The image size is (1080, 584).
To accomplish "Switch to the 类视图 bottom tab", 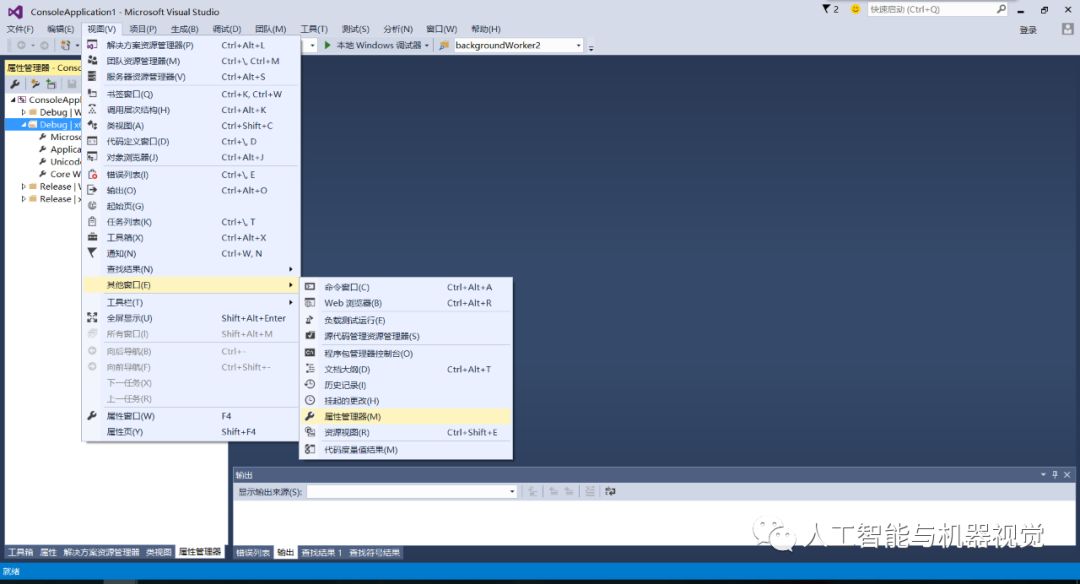I will 158,552.
